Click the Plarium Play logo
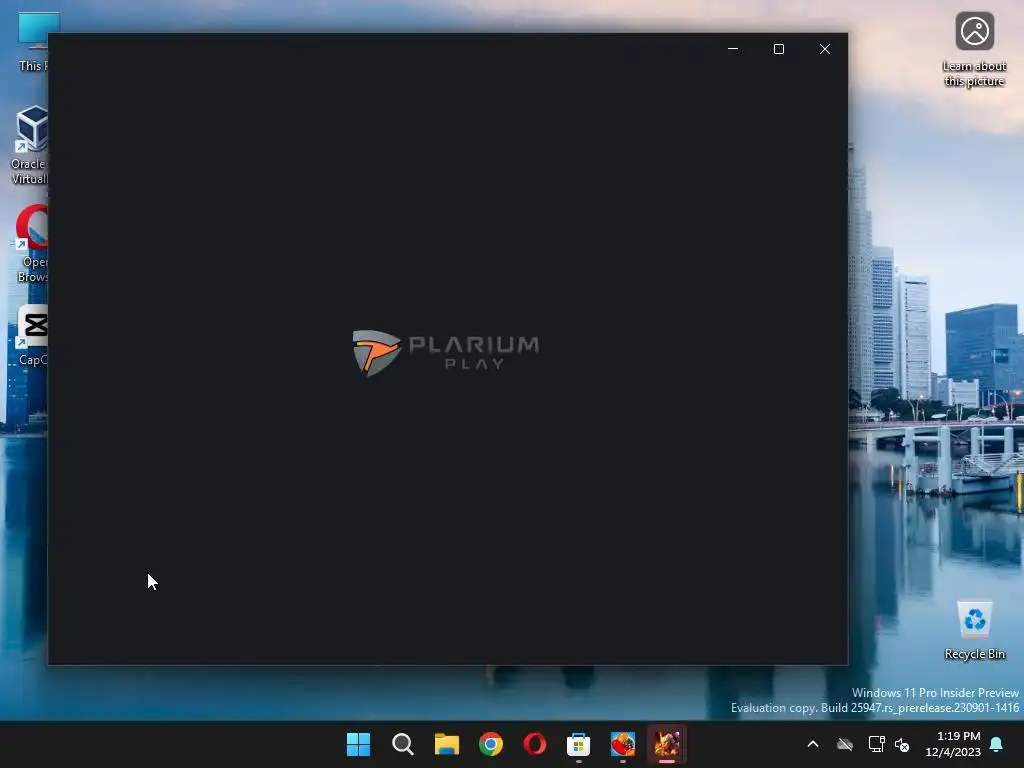Image resolution: width=1024 pixels, height=768 pixels. [446, 353]
